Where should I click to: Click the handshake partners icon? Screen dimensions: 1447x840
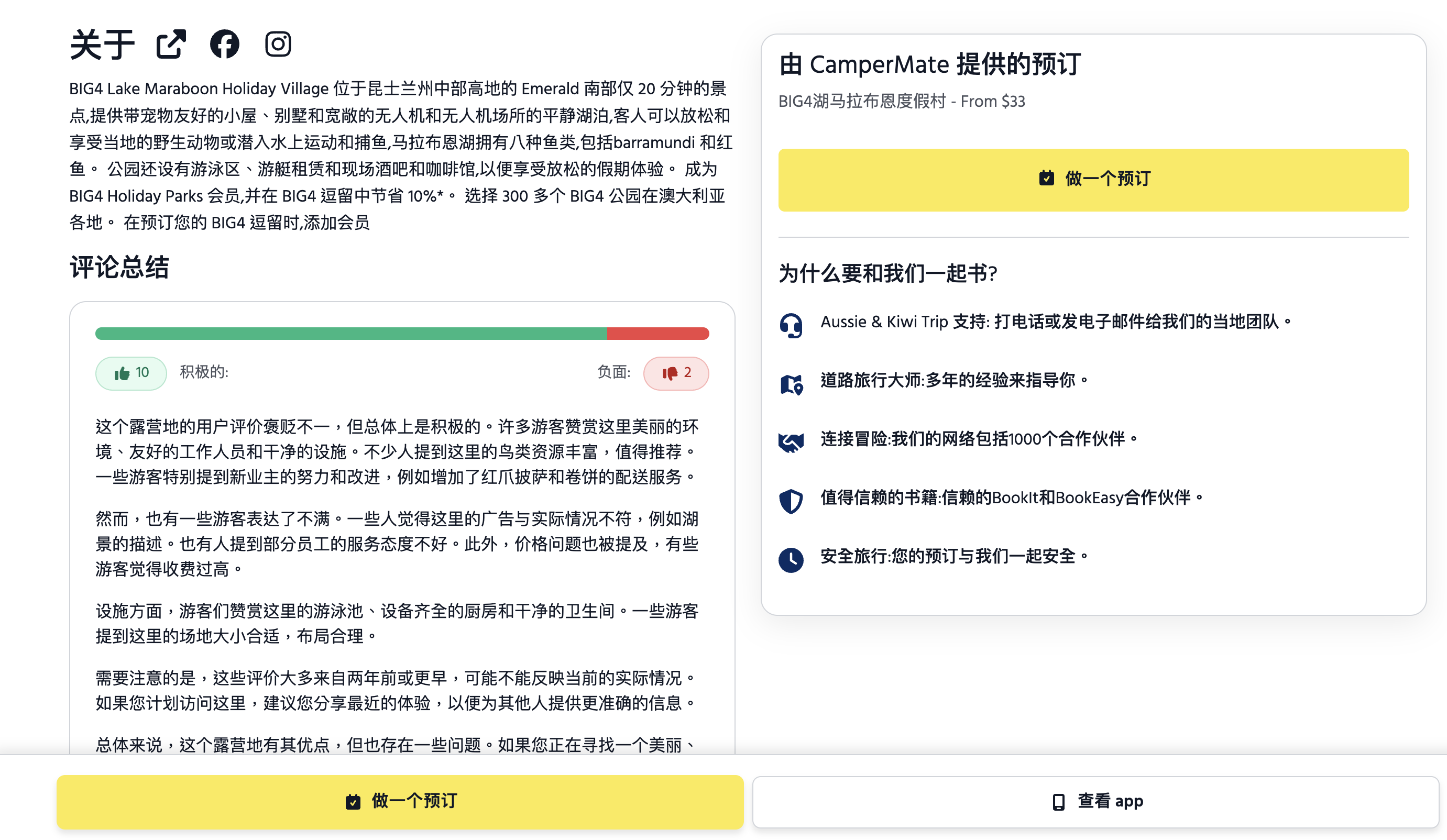pyautogui.click(x=791, y=442)
